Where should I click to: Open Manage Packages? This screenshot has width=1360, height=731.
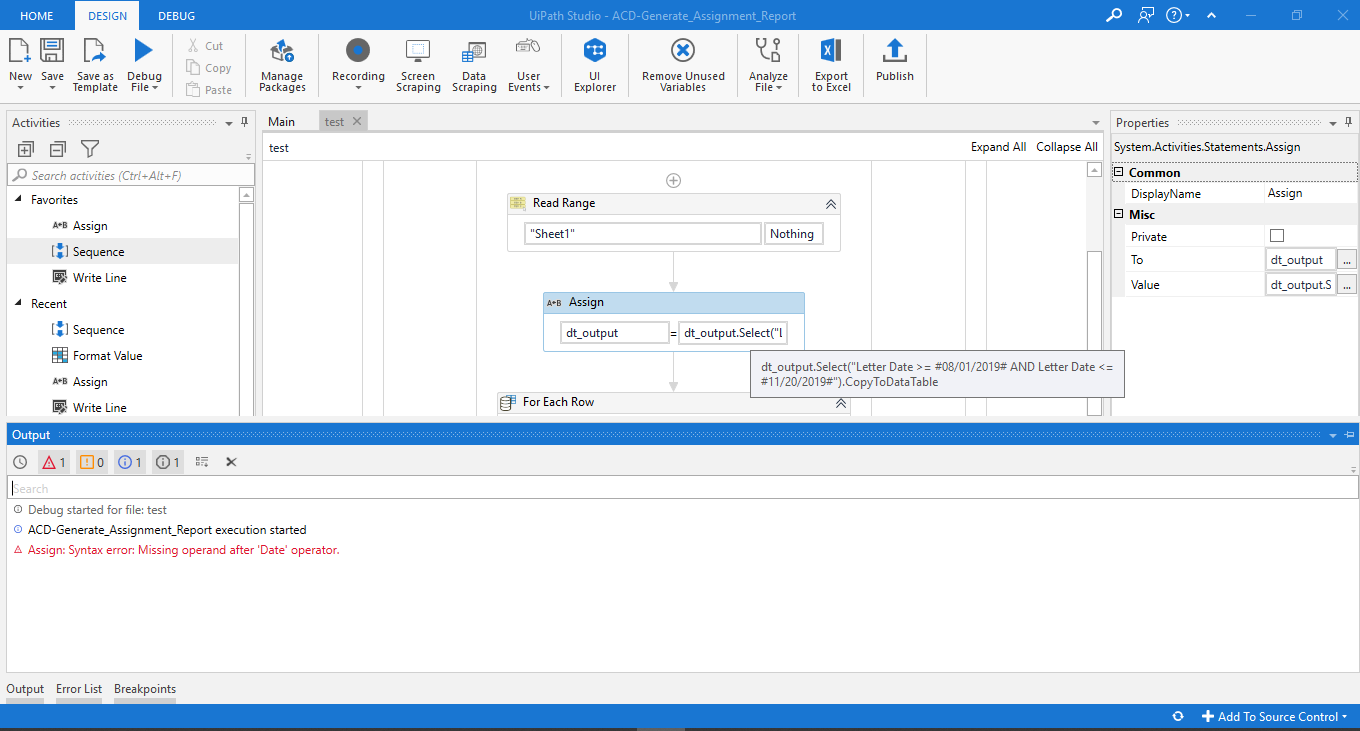282,65
